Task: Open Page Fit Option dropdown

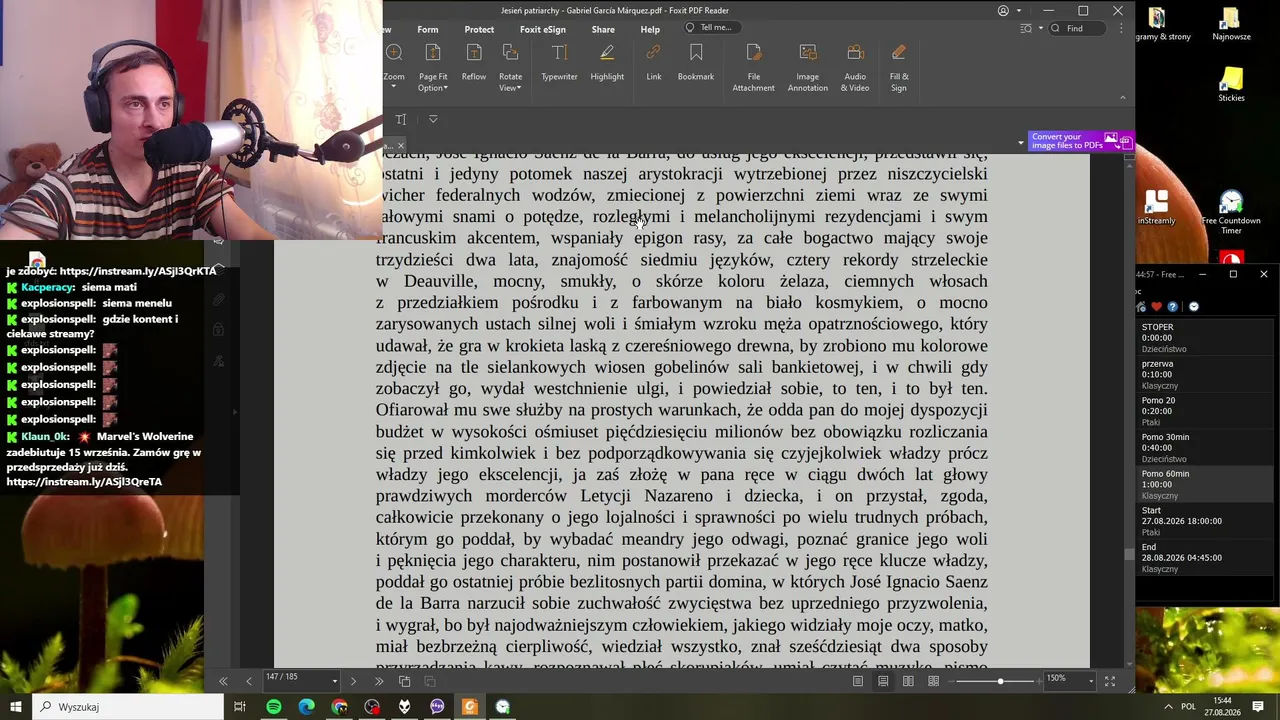Action: point(433,68)
